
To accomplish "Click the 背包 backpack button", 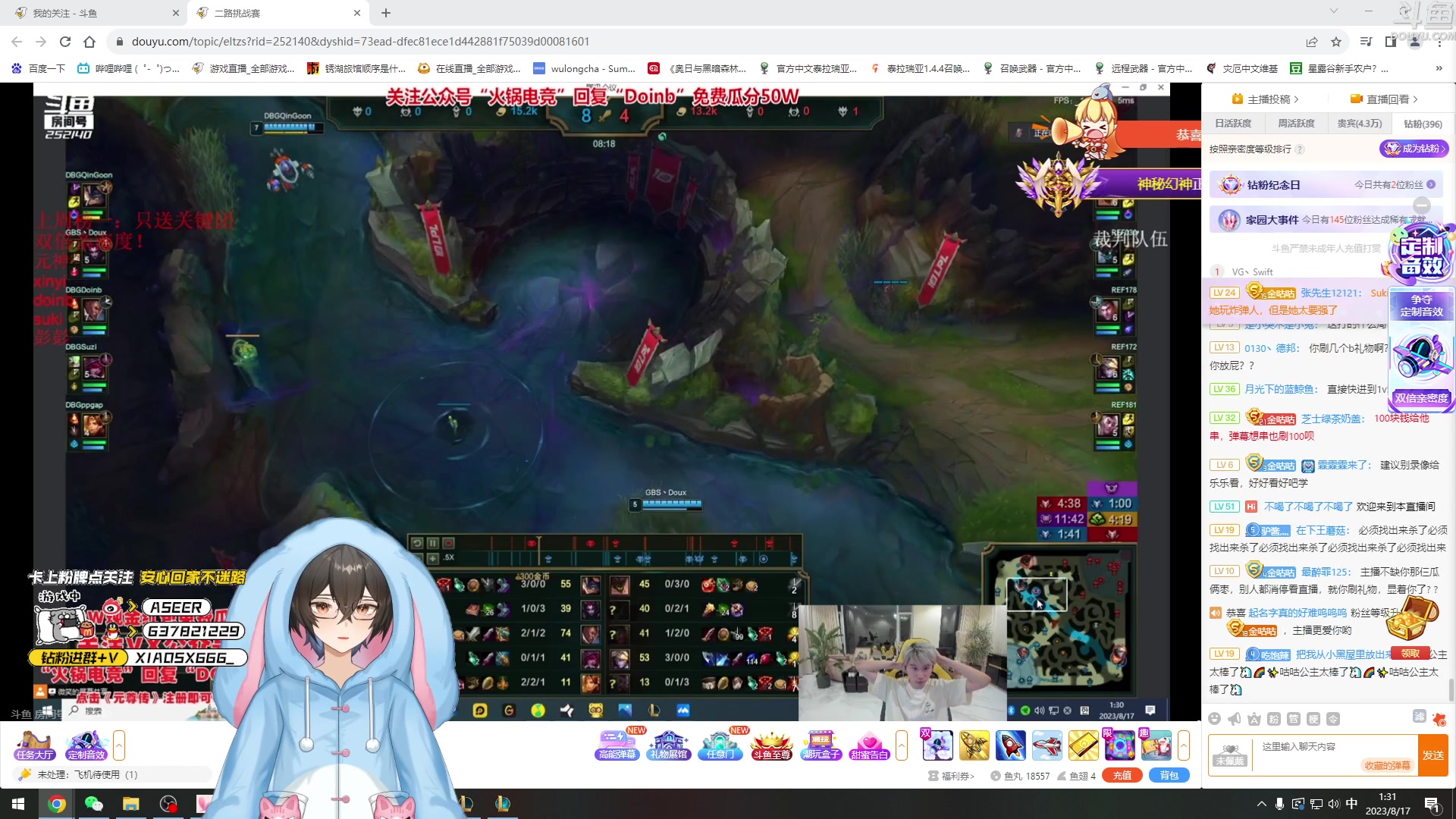I will click(x=1169, y=775).
